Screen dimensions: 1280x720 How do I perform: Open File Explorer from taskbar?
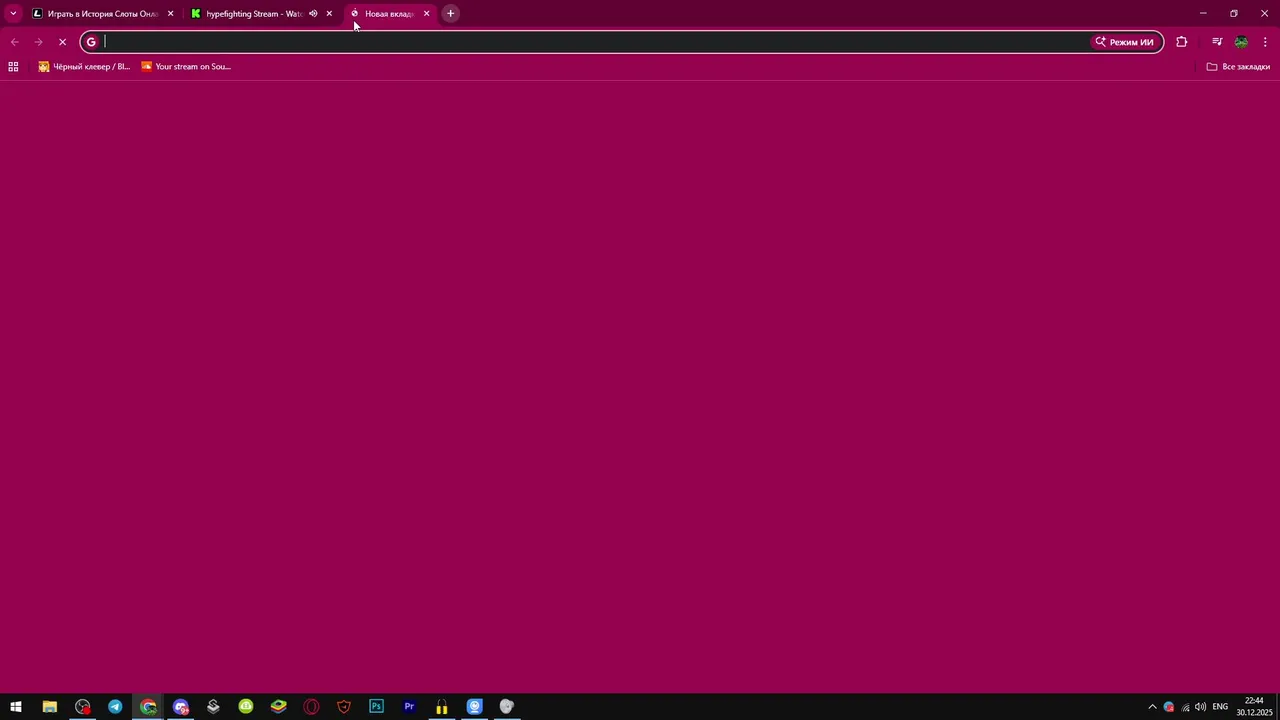point(49,707)
